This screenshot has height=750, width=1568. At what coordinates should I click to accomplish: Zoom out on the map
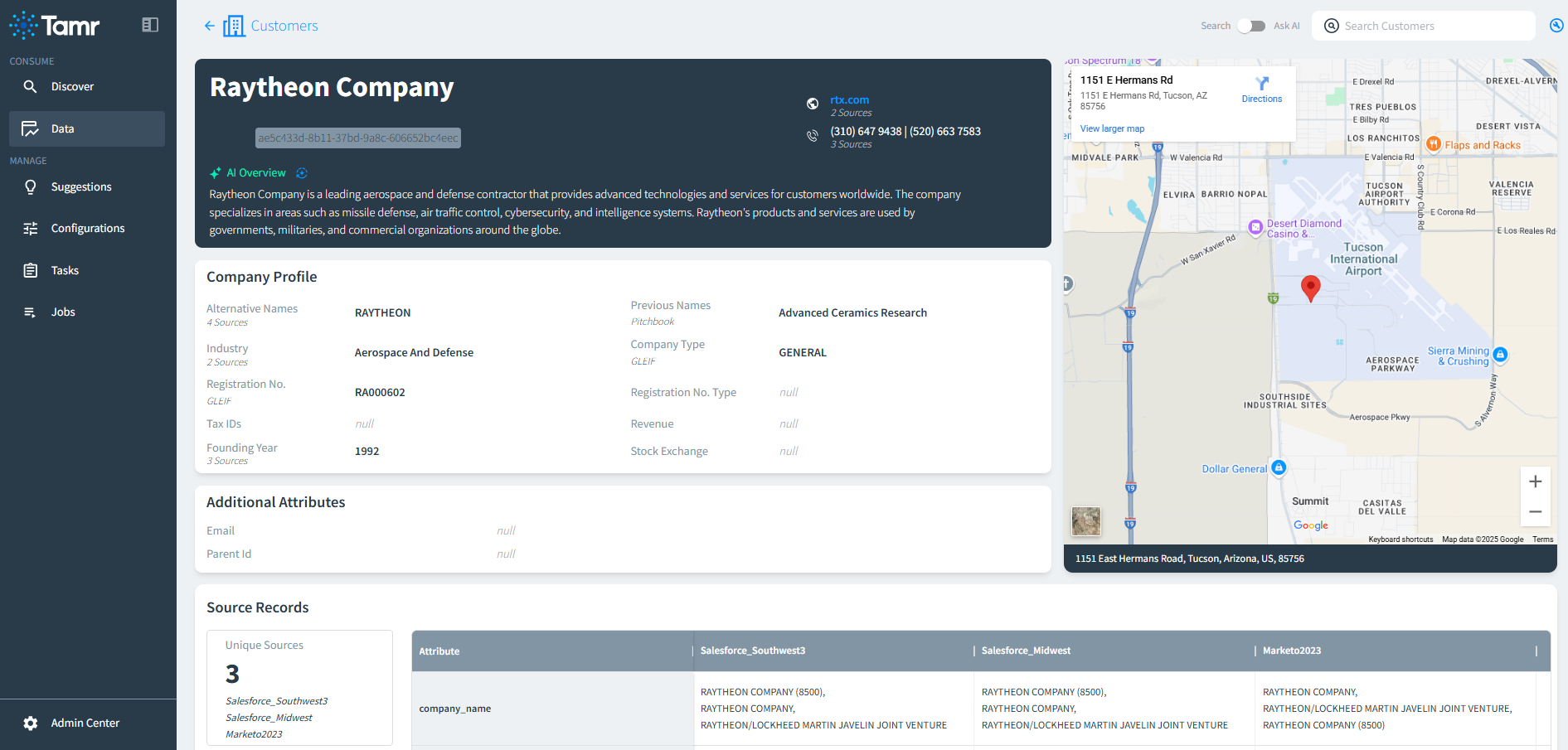[1536, 511]
